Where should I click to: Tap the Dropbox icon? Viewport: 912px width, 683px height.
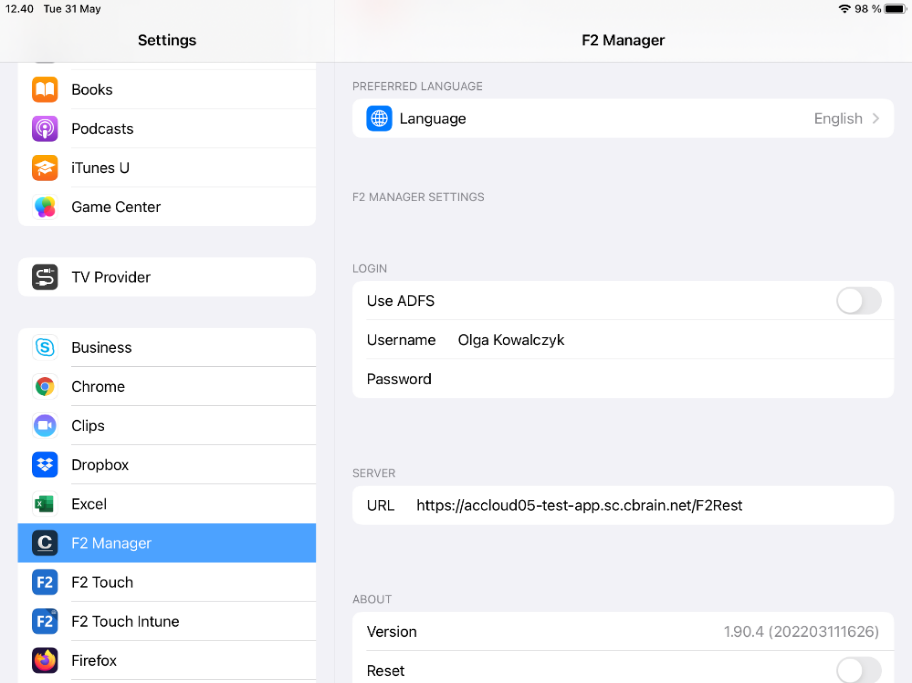[x=45, y=465]
